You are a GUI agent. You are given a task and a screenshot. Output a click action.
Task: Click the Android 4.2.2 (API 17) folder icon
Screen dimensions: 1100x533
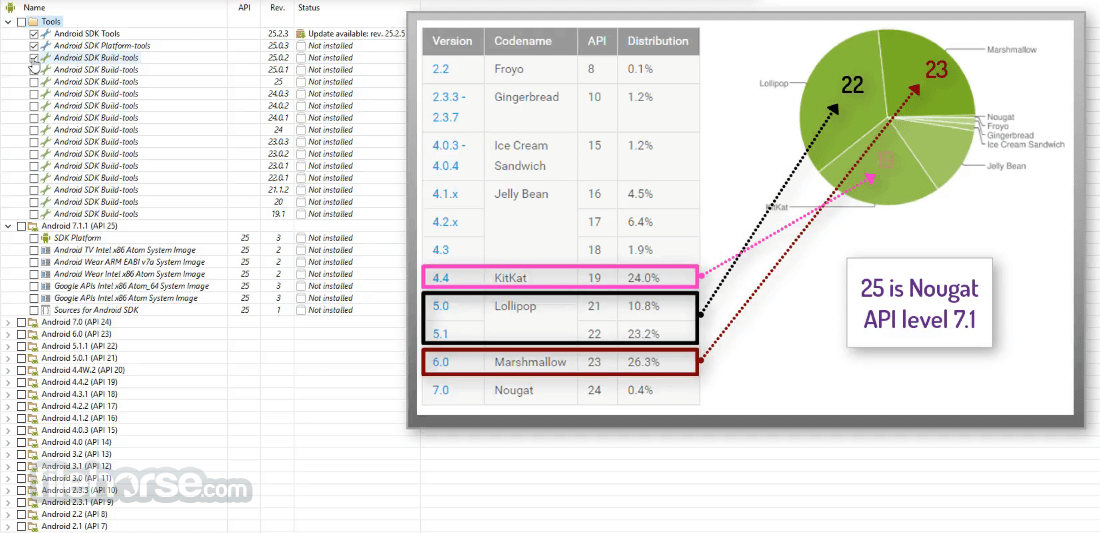(x=33, y=406)
